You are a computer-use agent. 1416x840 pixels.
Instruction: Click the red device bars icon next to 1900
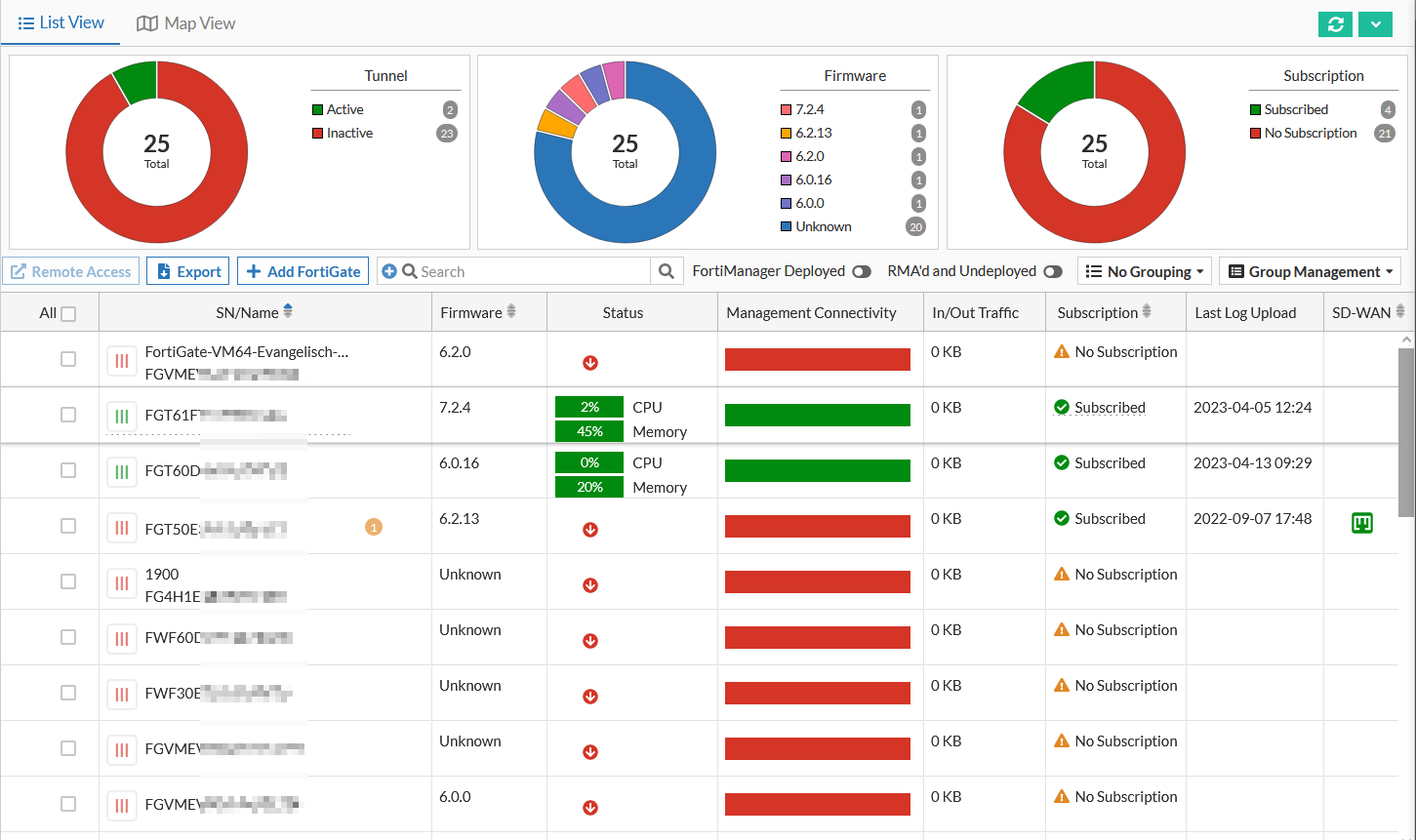tap(121, 581)
